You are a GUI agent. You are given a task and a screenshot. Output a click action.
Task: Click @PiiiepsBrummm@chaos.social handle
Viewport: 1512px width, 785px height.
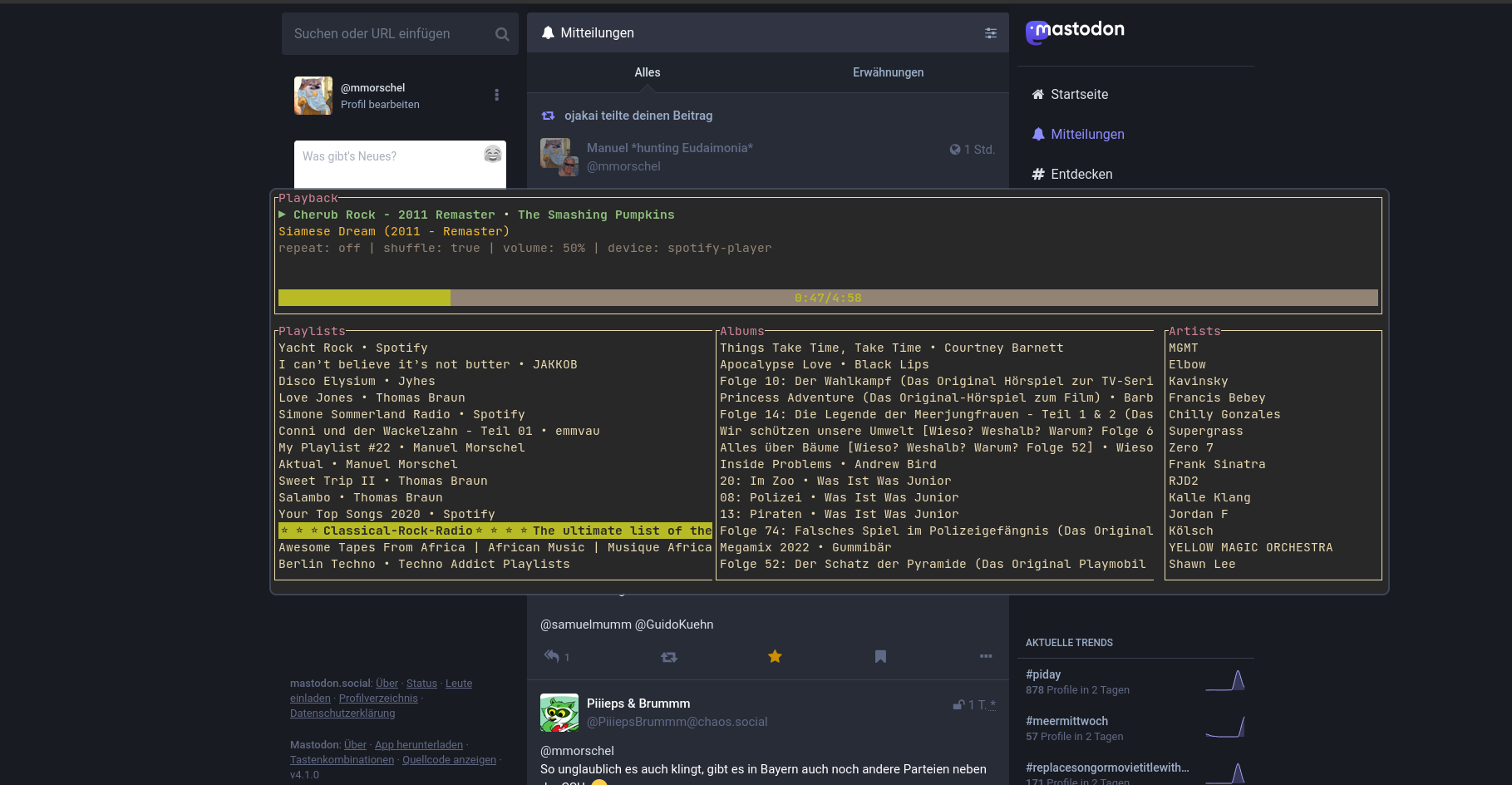tap(677, 722)
